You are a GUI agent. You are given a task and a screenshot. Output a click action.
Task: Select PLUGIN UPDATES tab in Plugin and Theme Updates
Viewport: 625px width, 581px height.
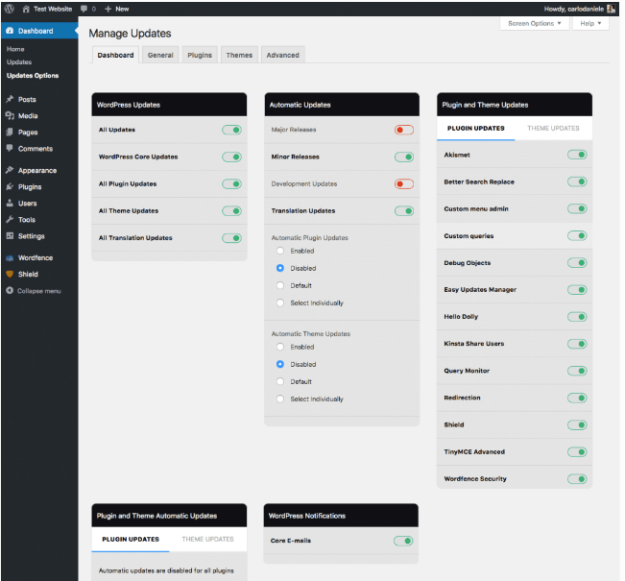pyautogui.click(x=476, y=128)
